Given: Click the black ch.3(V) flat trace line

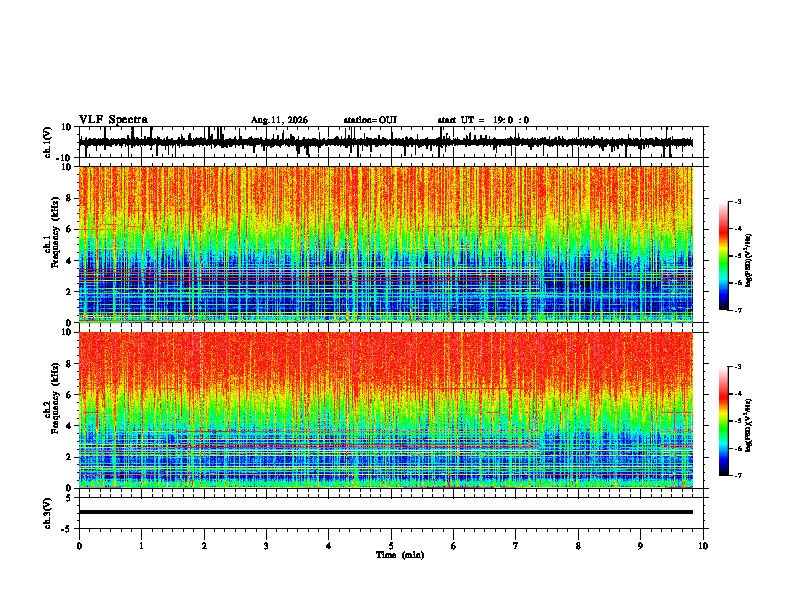Looking at the screenshot, I should click(x=386, y=512).
